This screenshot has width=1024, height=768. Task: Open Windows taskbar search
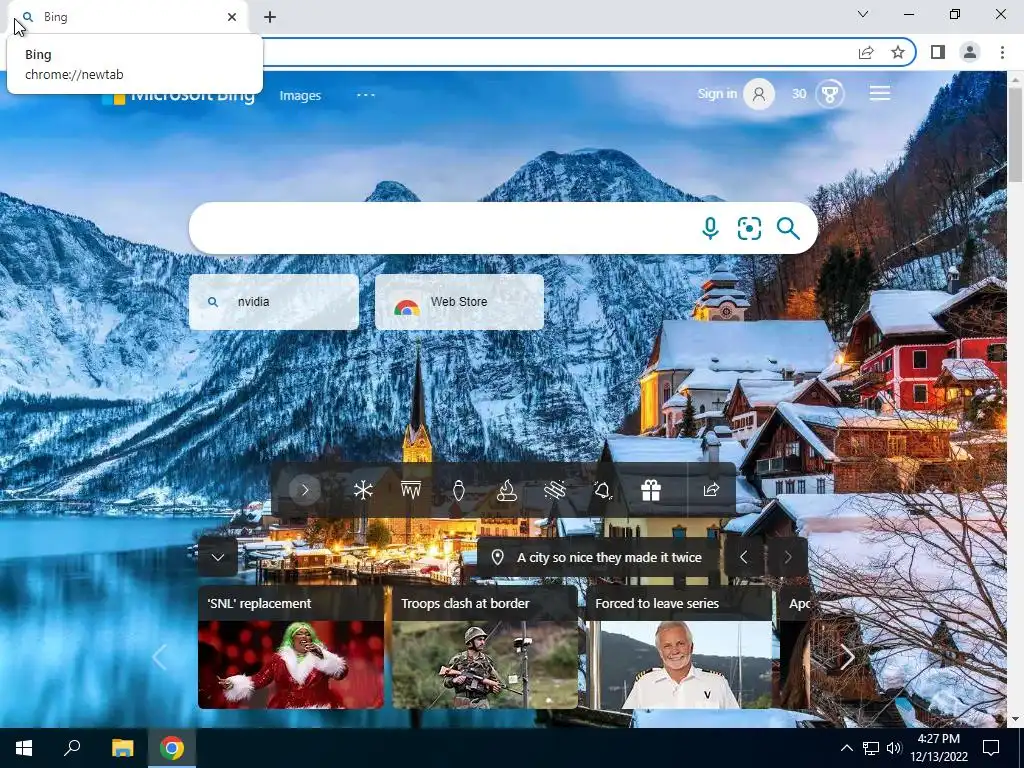coord(72,748)
